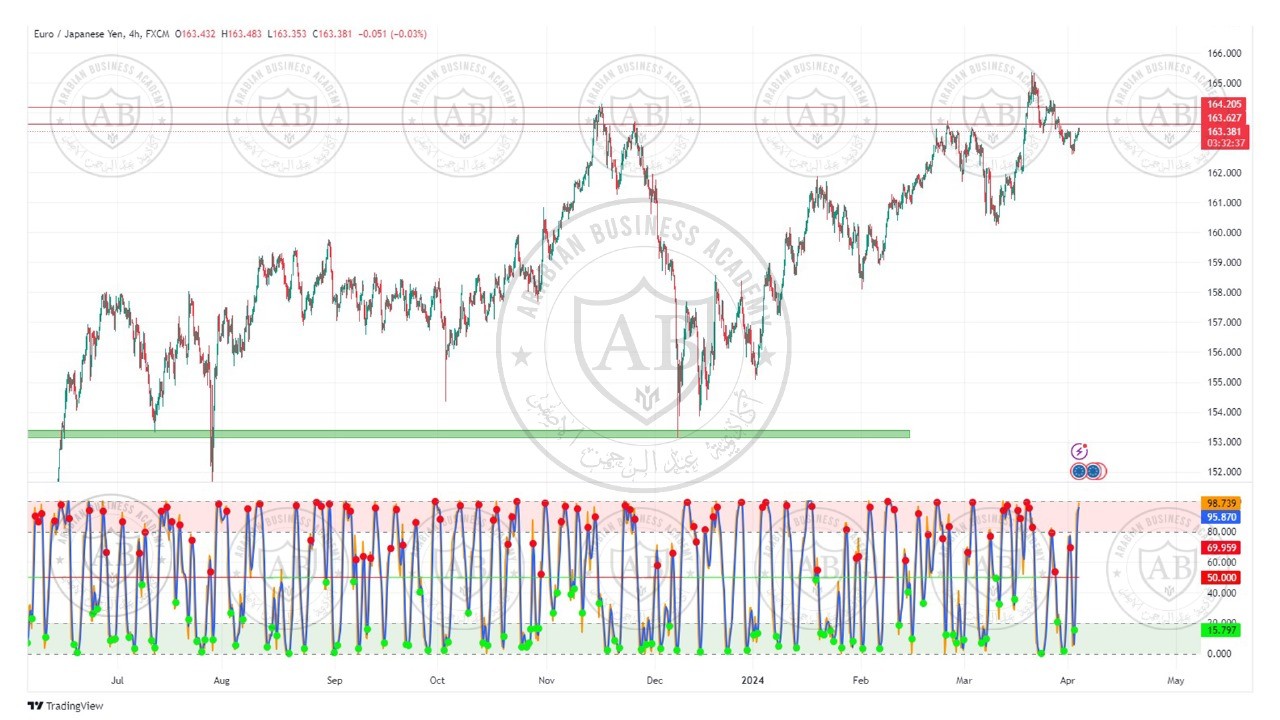Viewport: 1280px width, 720px height.
Task: Click the 60.000 oscillator scale label
Action: click(x=1224, y=563)
